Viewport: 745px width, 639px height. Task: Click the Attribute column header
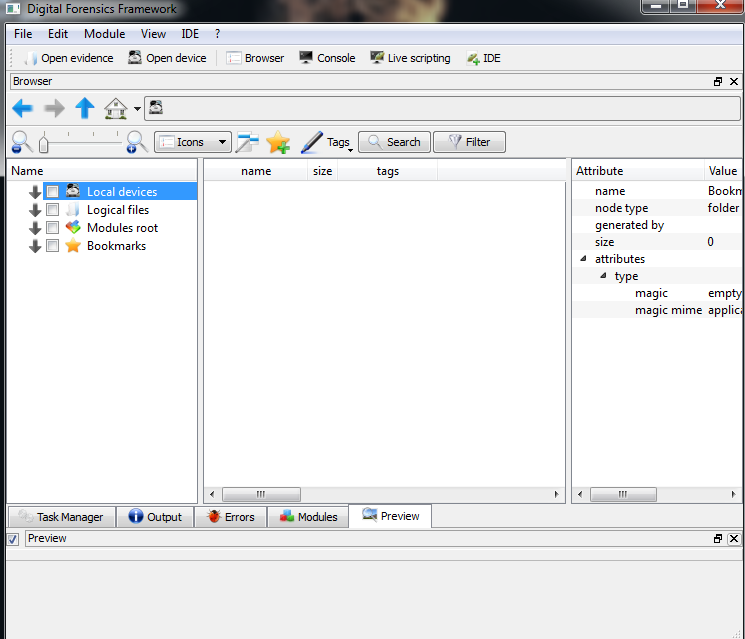(638, 171)
